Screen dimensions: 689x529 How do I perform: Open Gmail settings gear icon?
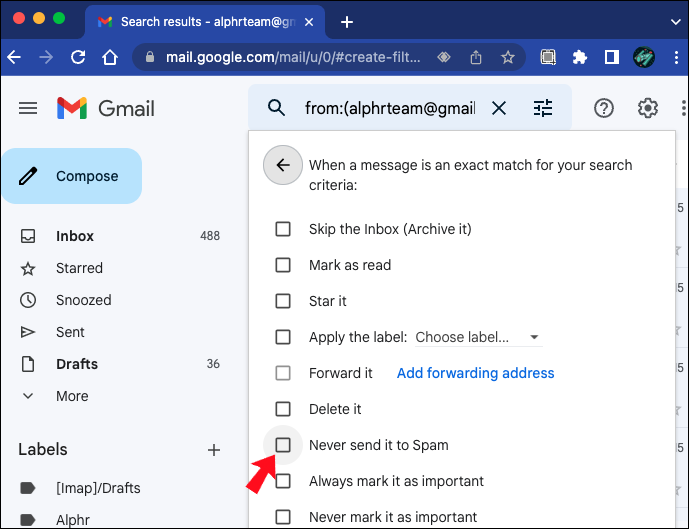[x=648, y=108]
